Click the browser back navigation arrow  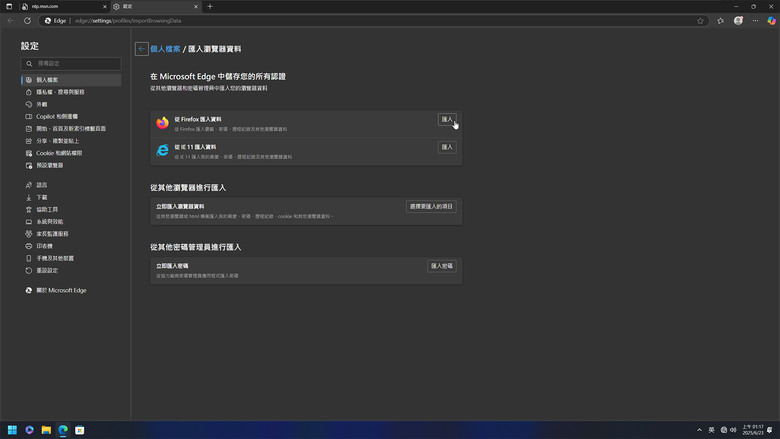tap(11, 21)
